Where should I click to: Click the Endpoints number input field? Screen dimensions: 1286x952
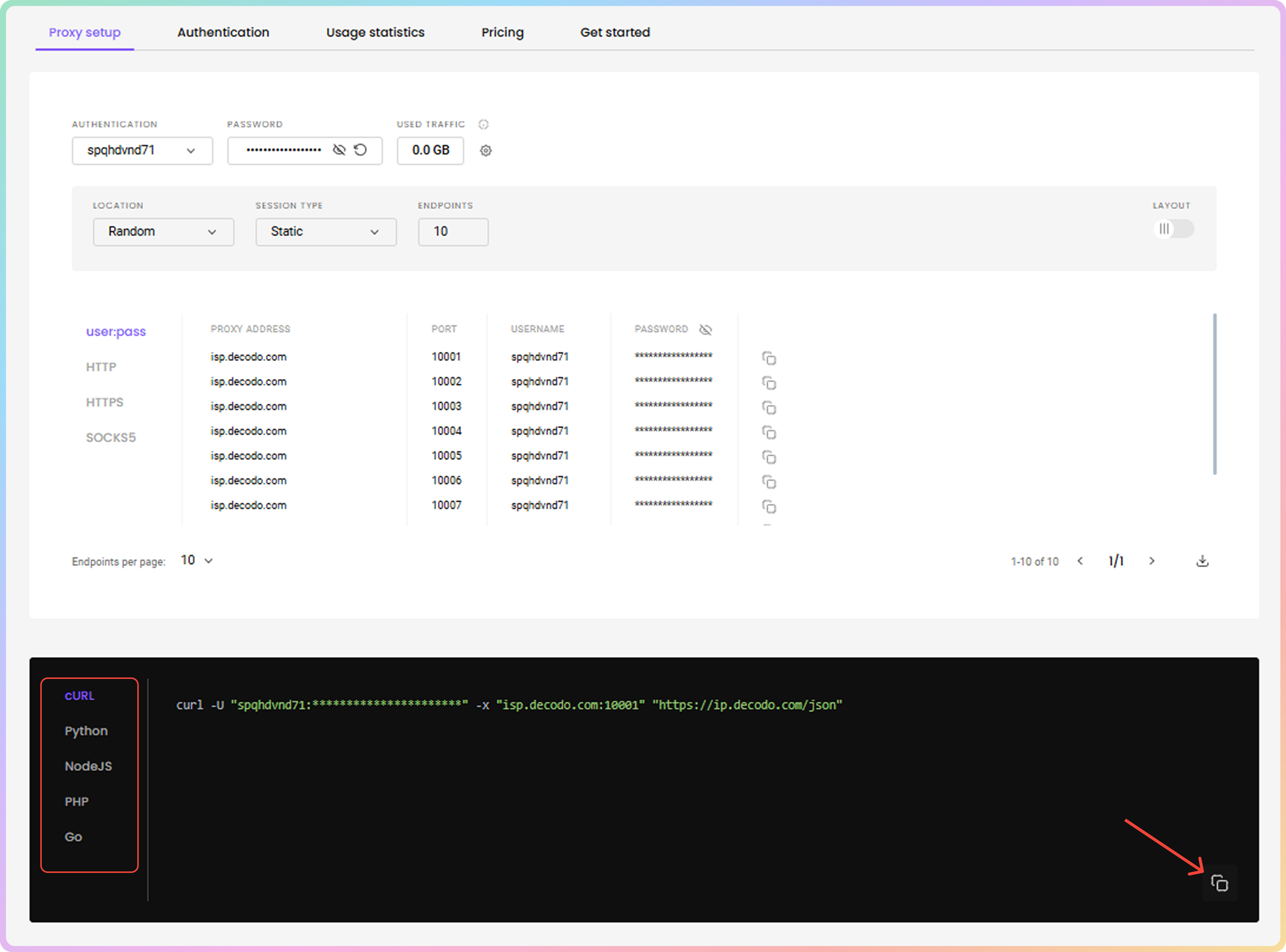(453, 232)
